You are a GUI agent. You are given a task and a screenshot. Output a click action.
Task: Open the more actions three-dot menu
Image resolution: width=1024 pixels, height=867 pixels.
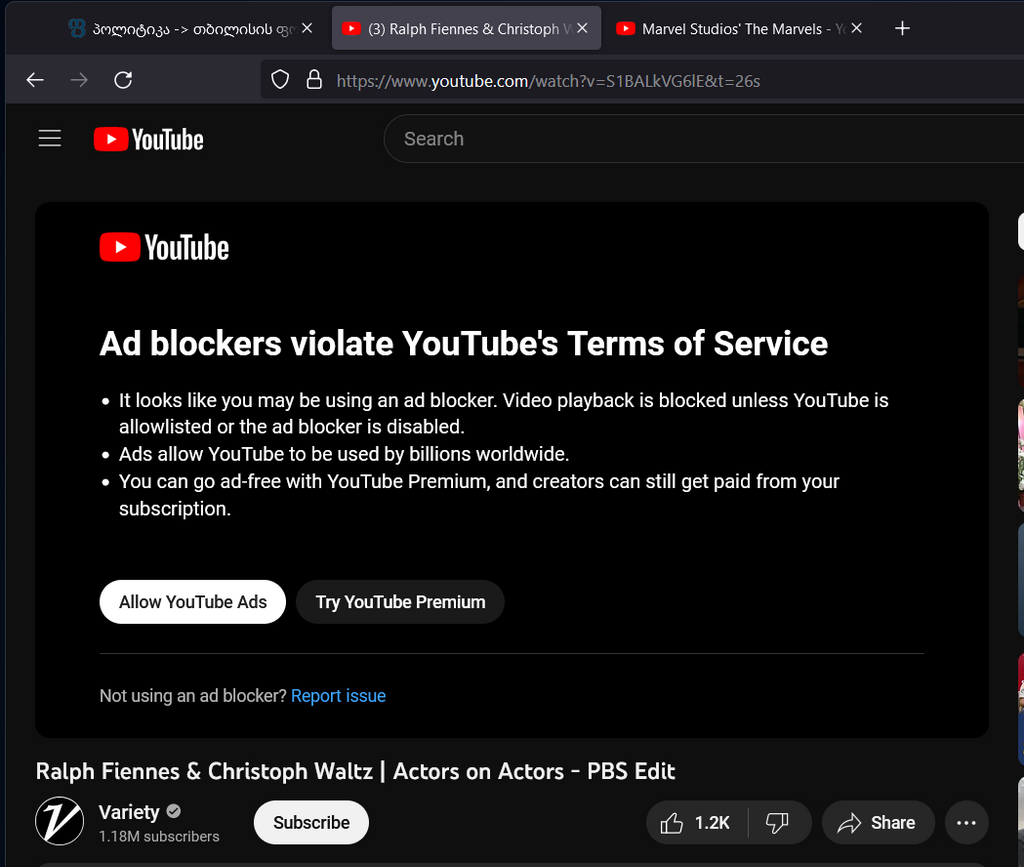click(967, 823)
